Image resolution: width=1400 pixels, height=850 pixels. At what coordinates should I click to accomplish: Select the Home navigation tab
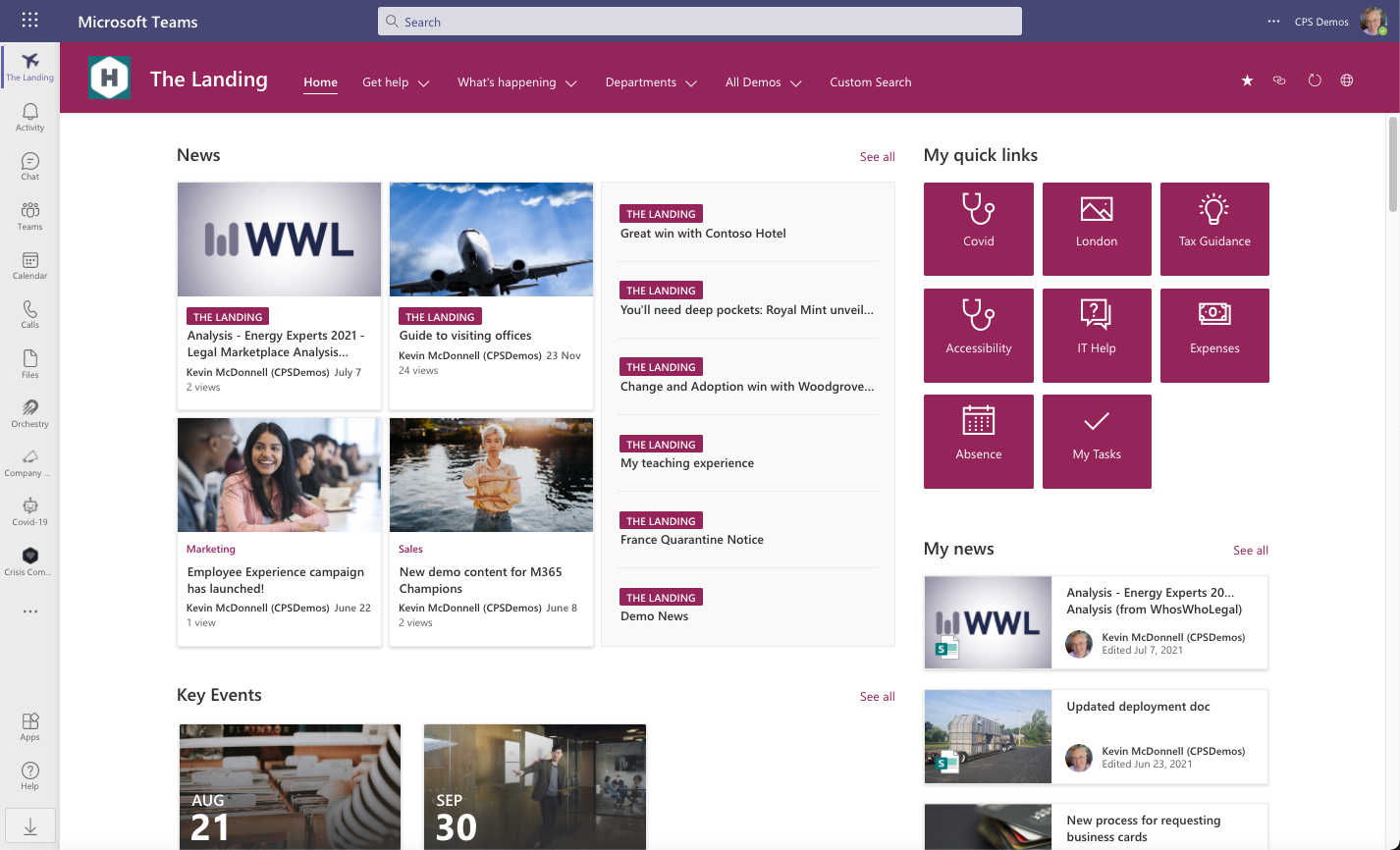click(320, 82)
